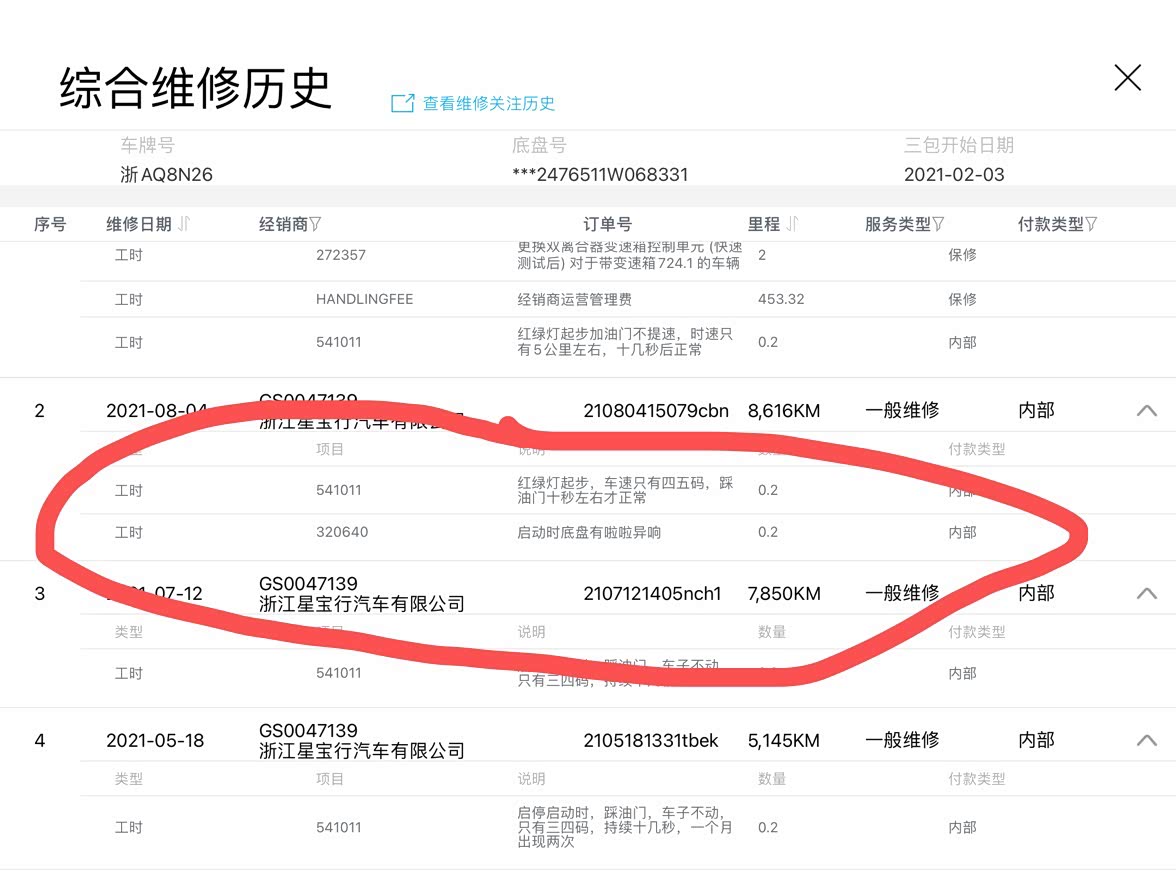Viewport: 1176px width, 882px height.
Task: Open the 查看维修关注历史 link text
Action: [488, 103]
